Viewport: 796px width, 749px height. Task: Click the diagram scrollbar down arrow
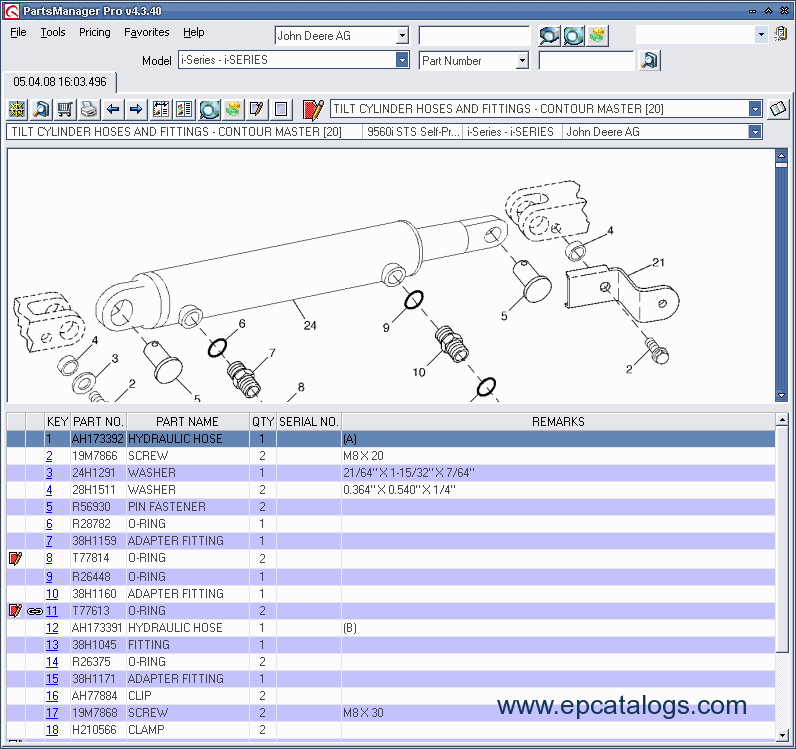coord(781,395)
